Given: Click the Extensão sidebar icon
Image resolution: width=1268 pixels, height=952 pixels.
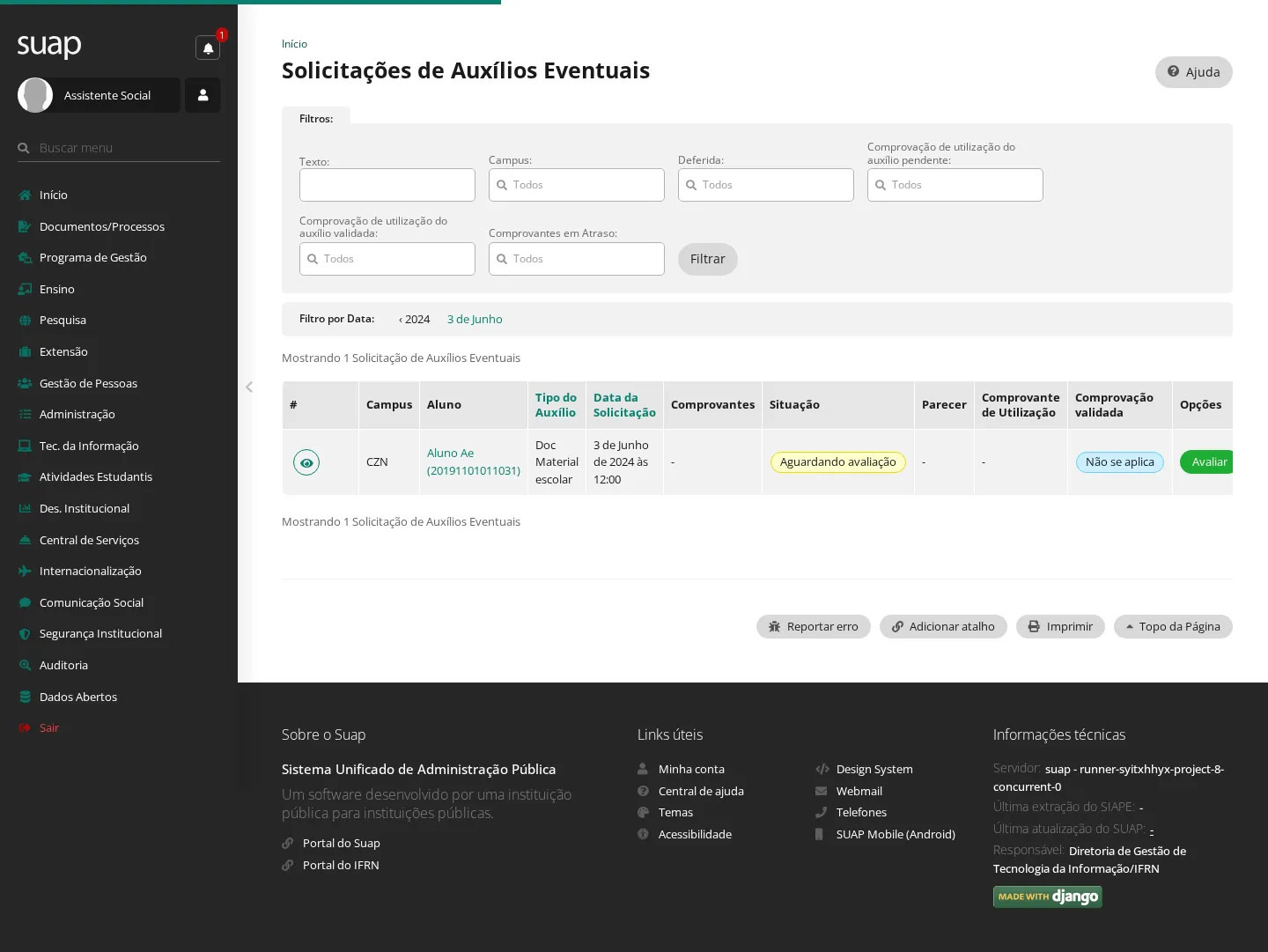Looking at the screenshot, I should pyautogui.click(x=25, y=351).
